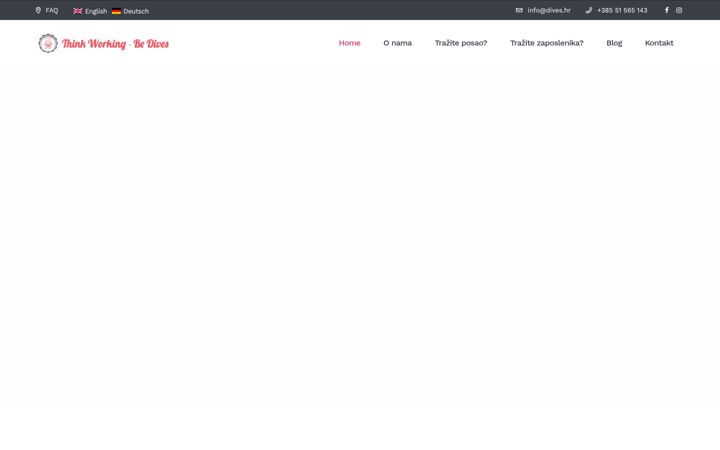The width and height of the screenshot is (720, 450).
Task: Call +385 51 565 143 link
Action: pyautogui.click(x=622, y=10)
